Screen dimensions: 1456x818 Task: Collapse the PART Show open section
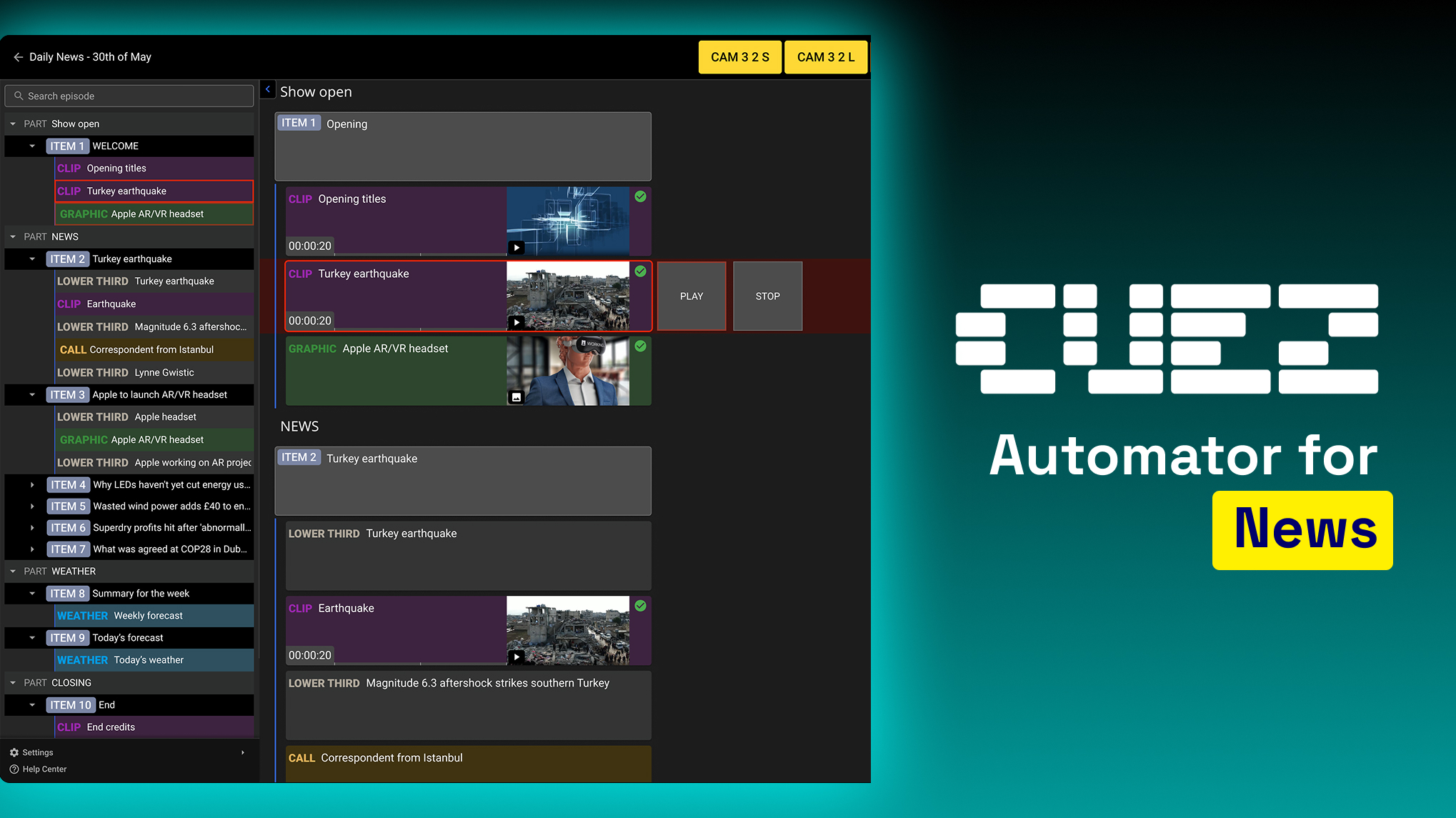(x=13, y=124)
